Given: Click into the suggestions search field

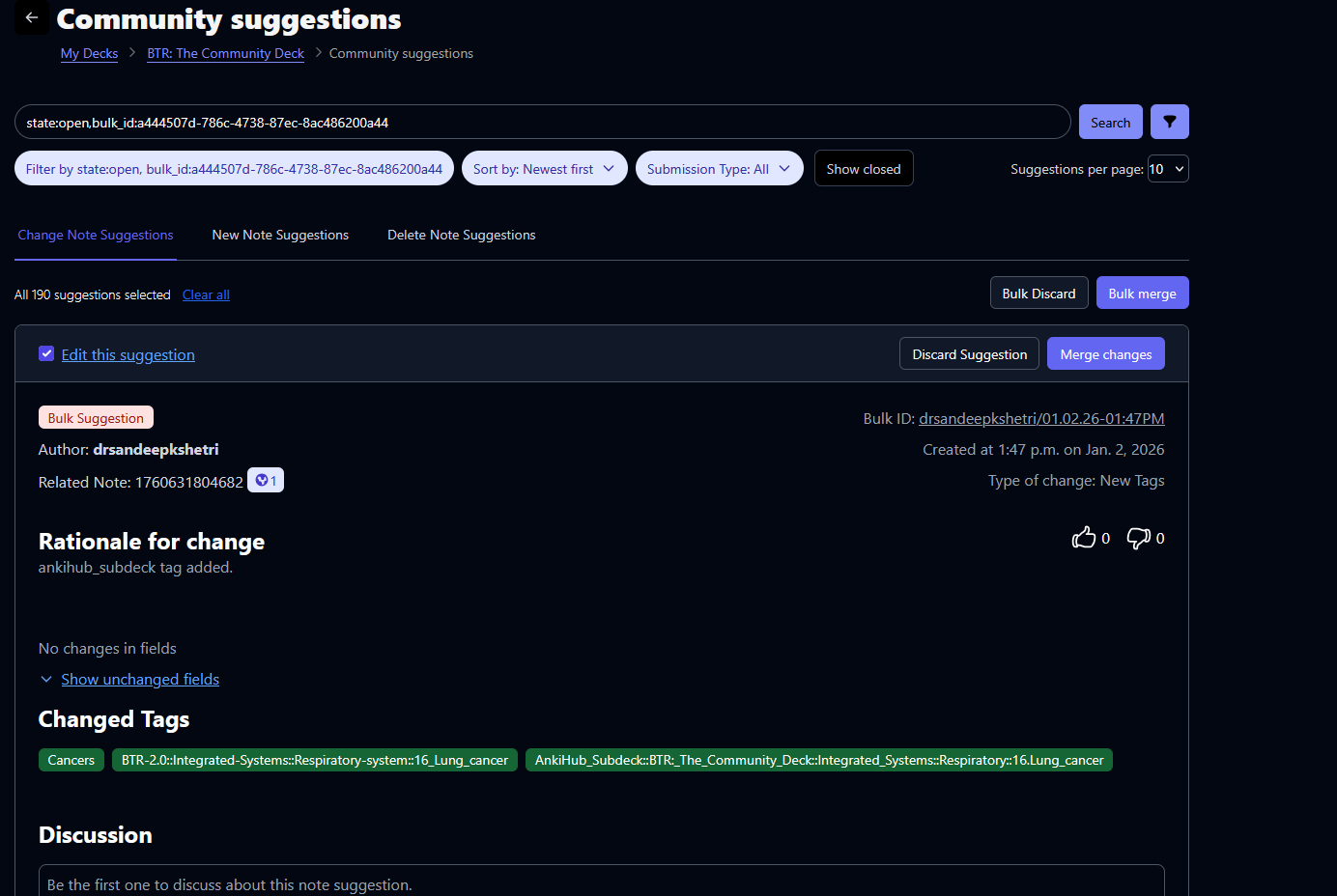Looking at the screenshot, I should pyautogui.click(x=541, y=123).
